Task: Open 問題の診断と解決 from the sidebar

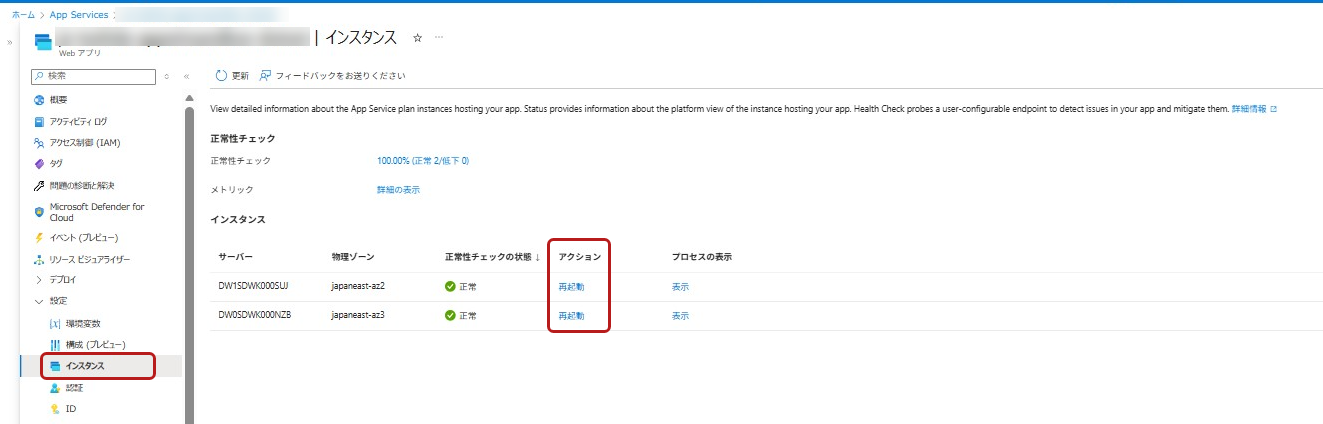Action: point(82,185)
